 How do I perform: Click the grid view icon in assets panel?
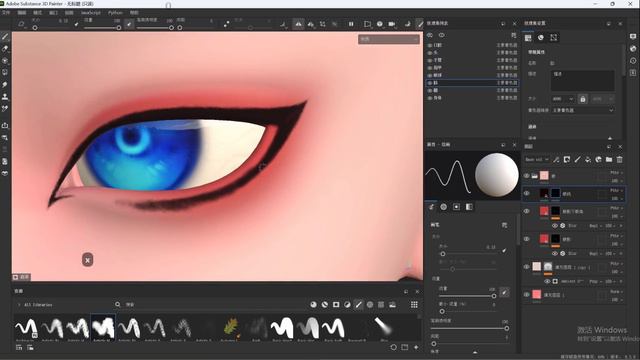click(414, 304)
